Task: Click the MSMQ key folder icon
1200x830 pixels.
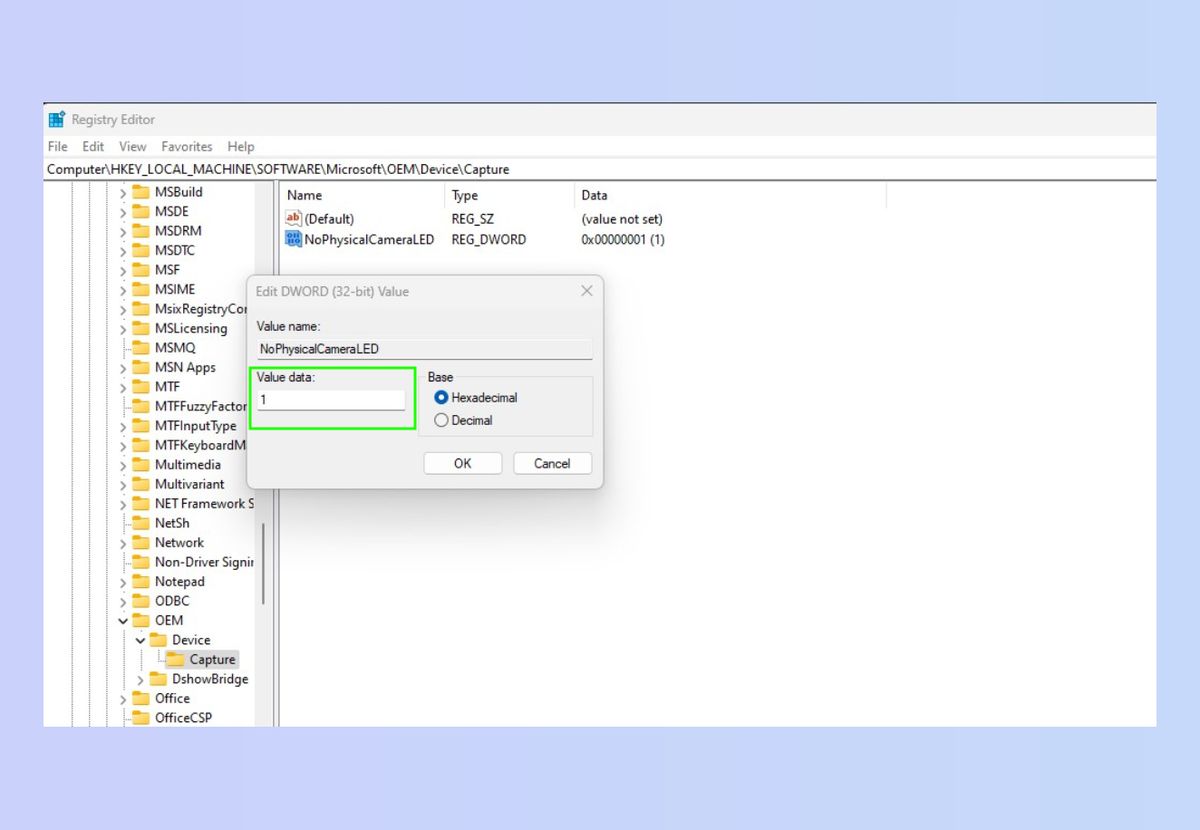Action: pyautogui.click(x=140, y=347)
